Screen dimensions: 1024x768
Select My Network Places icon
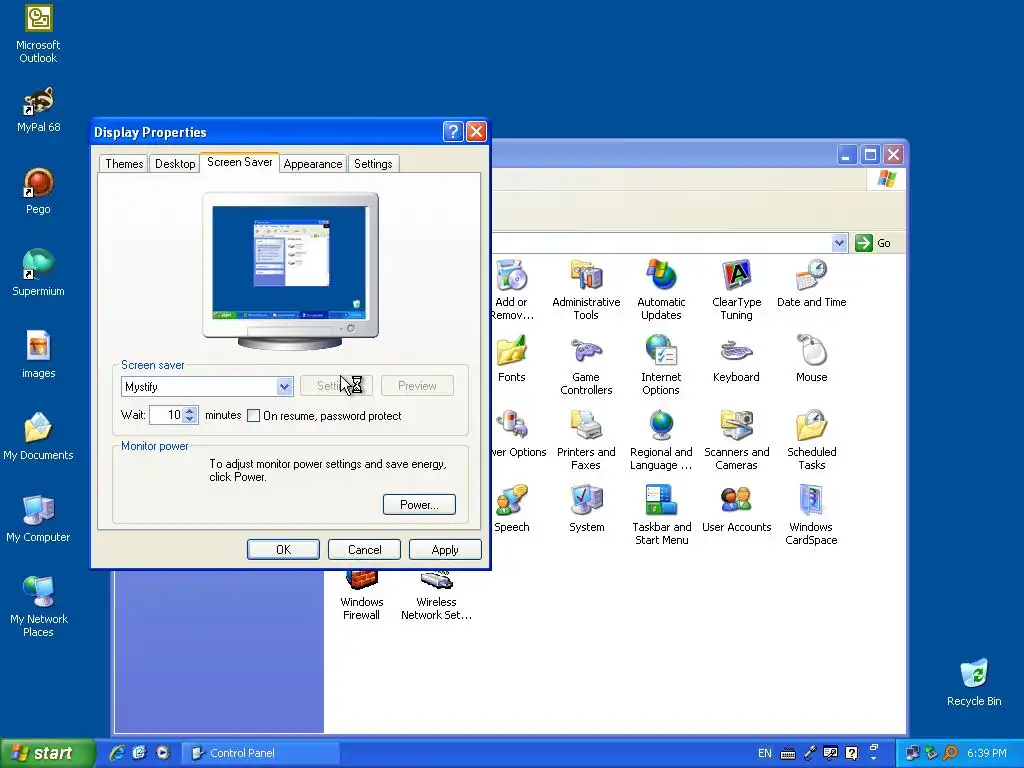click(39, 607)
